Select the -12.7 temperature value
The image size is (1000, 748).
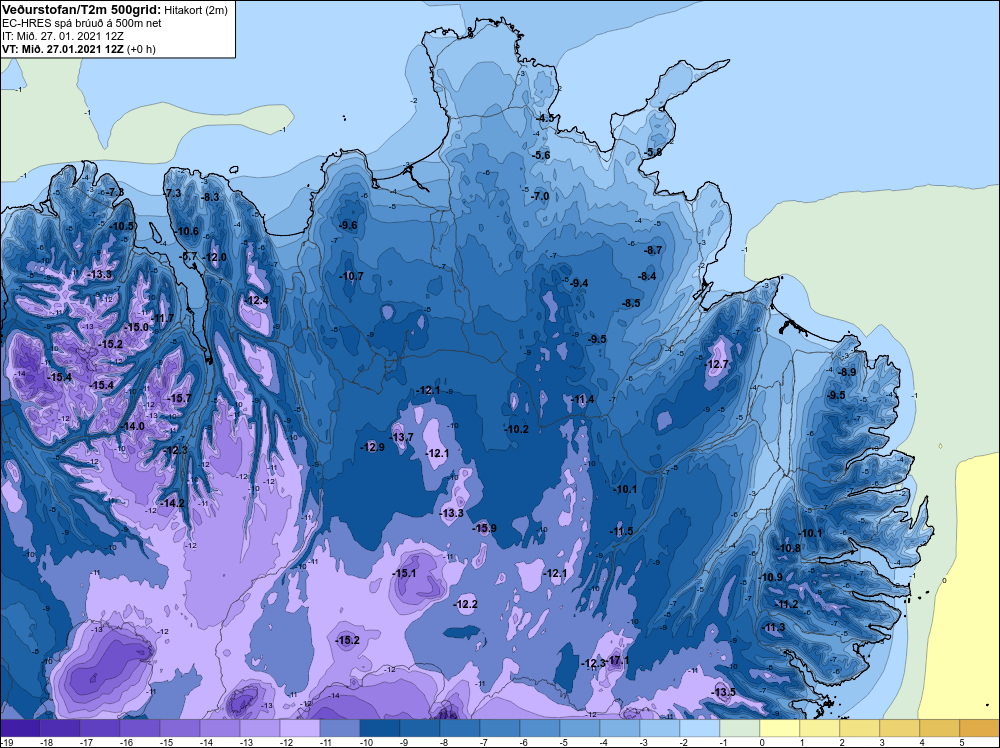[717, 364]
